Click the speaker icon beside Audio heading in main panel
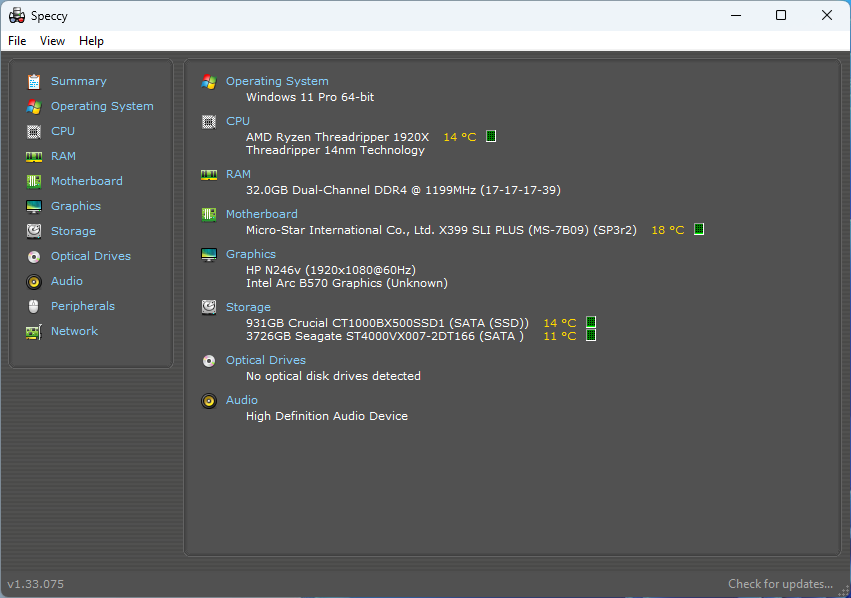The width and height of the screenshot is (851, 598). (x=209, y=401)
